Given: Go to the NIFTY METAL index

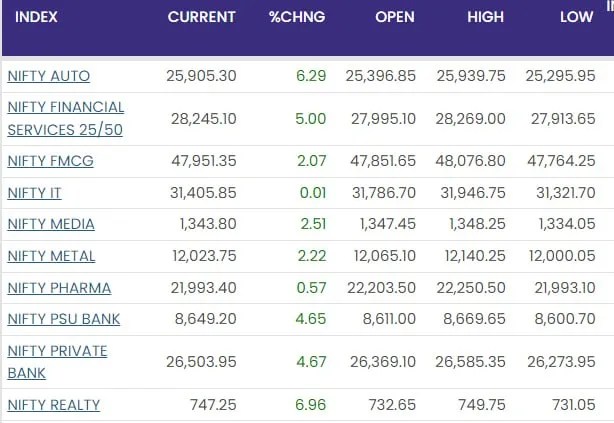Looking at the screenshot, I should click(x=51, y=256).
